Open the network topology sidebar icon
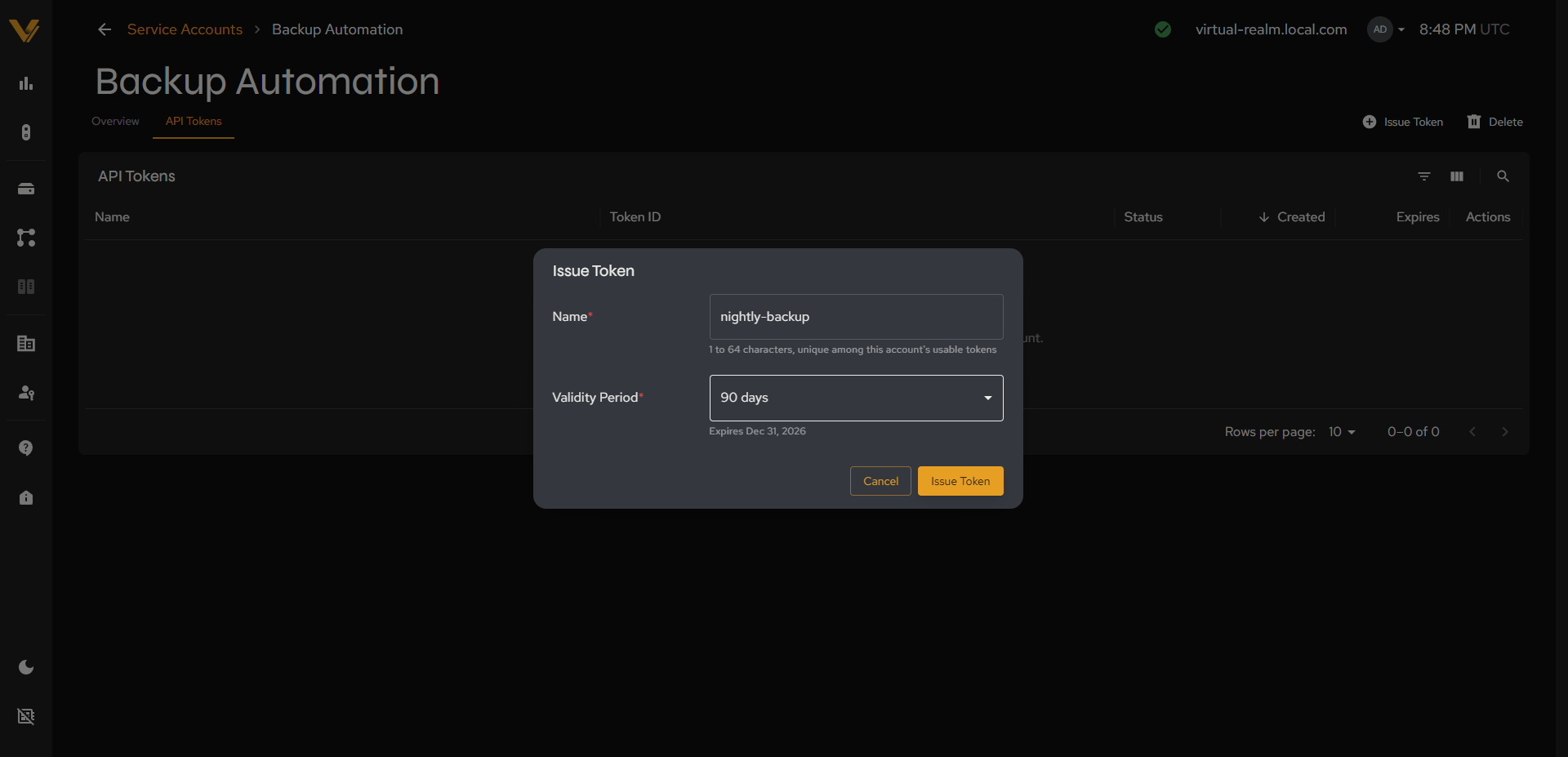Screen dimensions: 1568x757 [x=26, y=238]
